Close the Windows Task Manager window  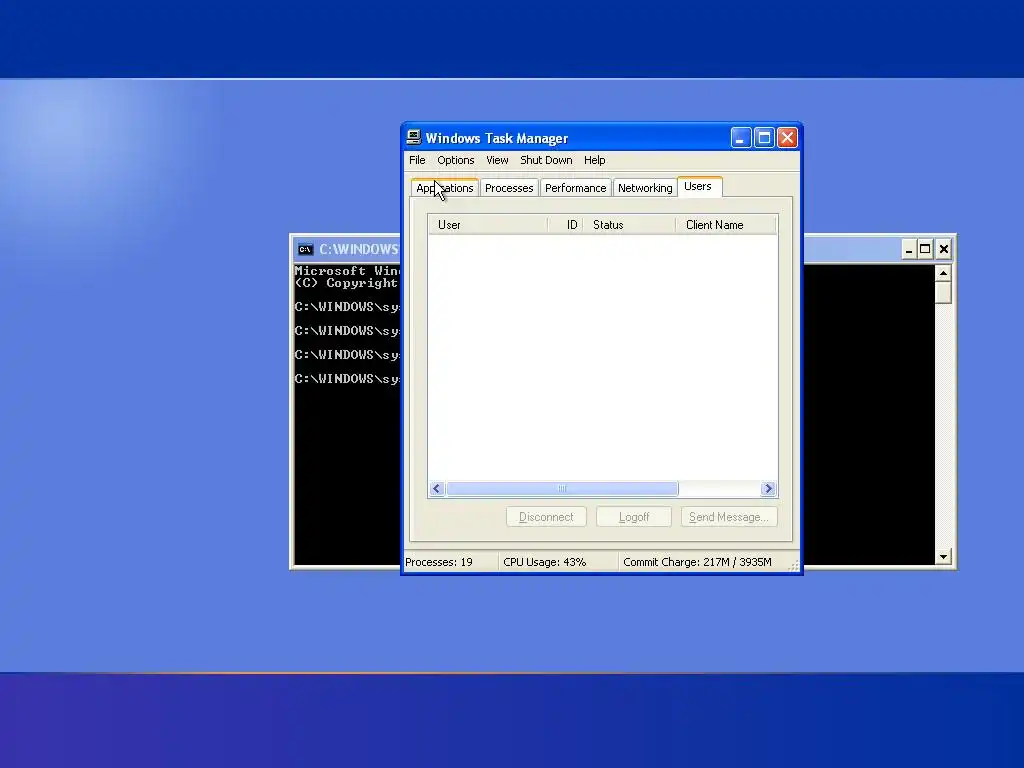click(x=788, y=138)
